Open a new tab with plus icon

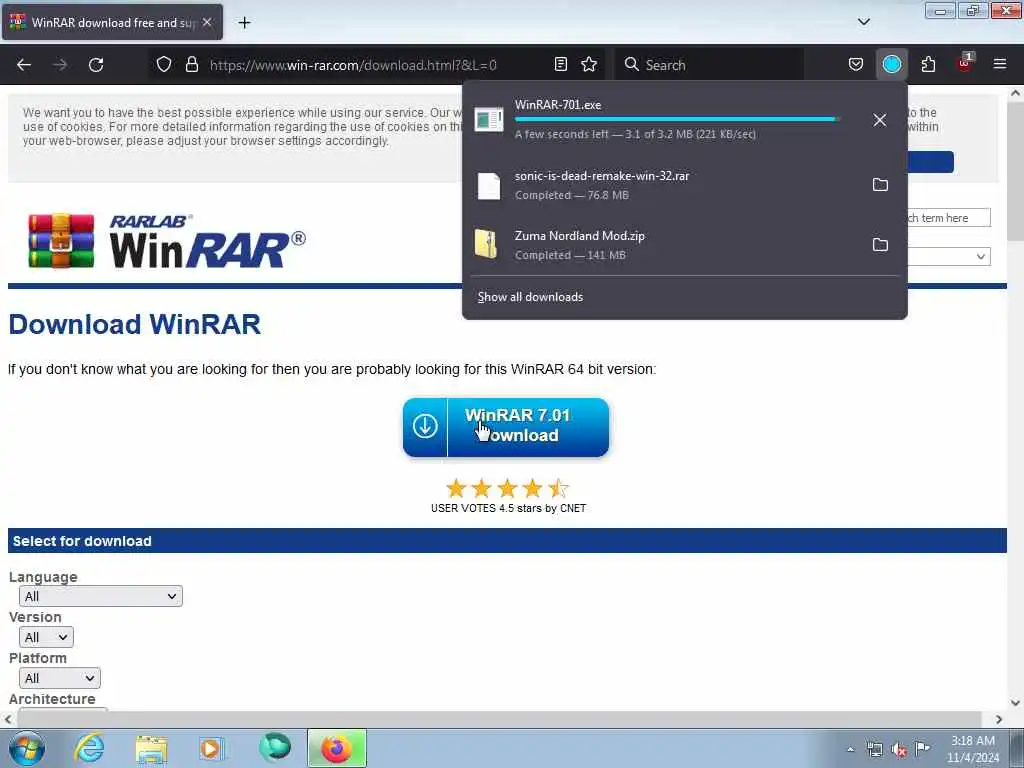pos(244,23)
